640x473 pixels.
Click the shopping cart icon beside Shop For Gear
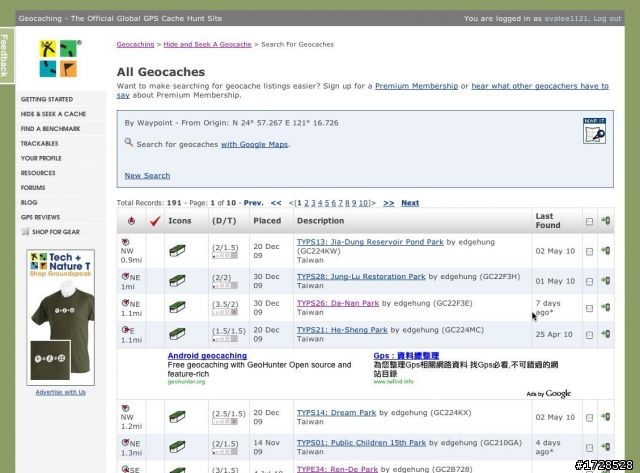point(25,231)
